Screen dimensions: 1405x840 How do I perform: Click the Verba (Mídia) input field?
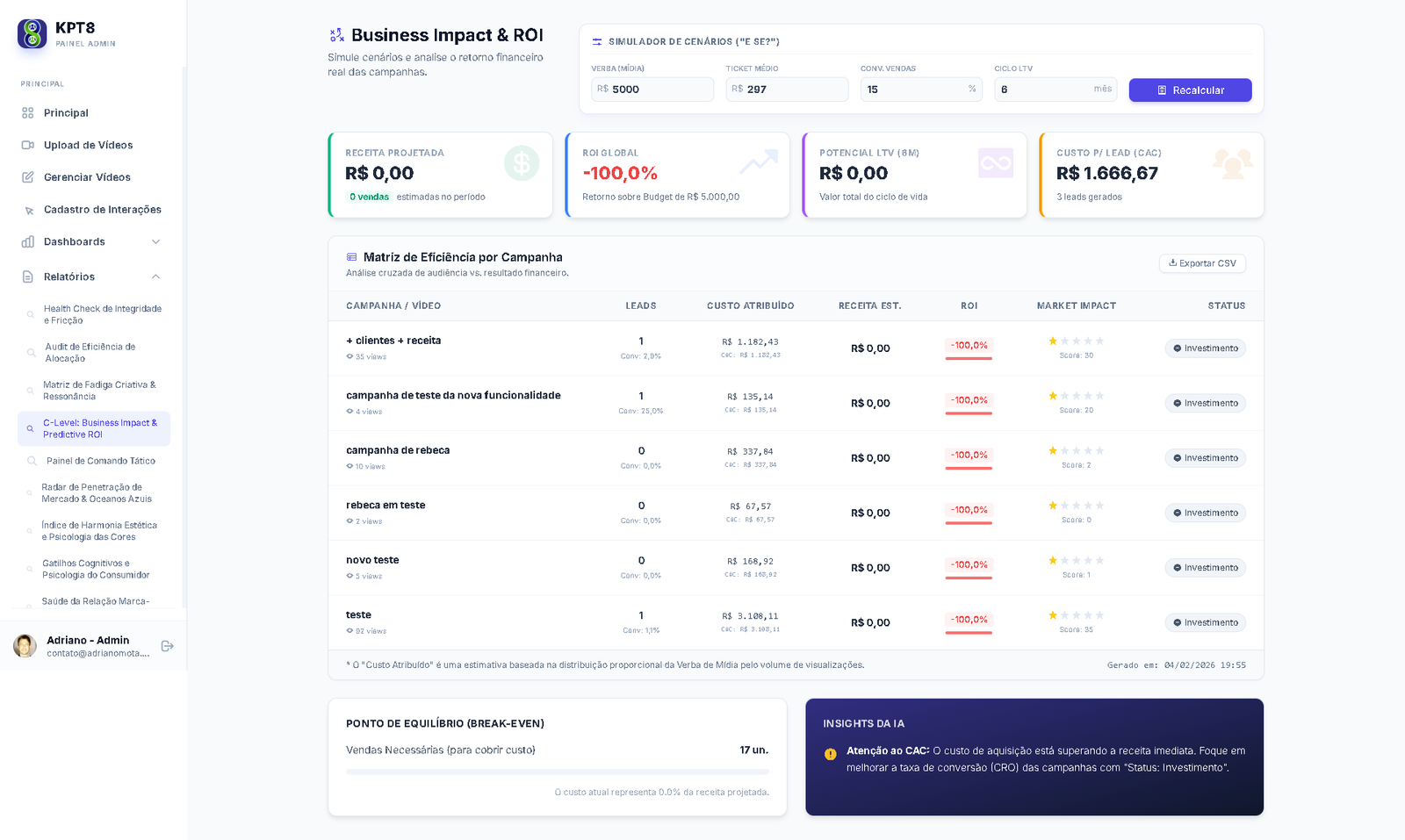pyautogui.click(x=652, y=89)
